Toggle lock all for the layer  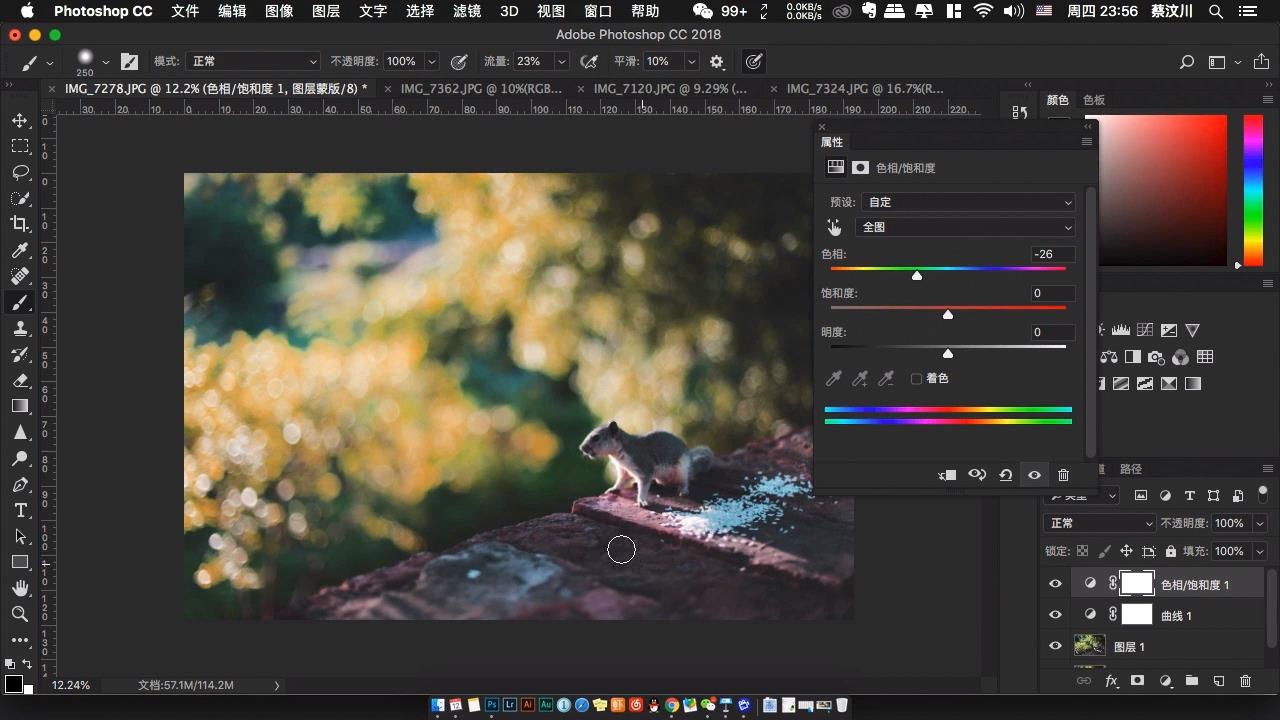coord(1169,551)
